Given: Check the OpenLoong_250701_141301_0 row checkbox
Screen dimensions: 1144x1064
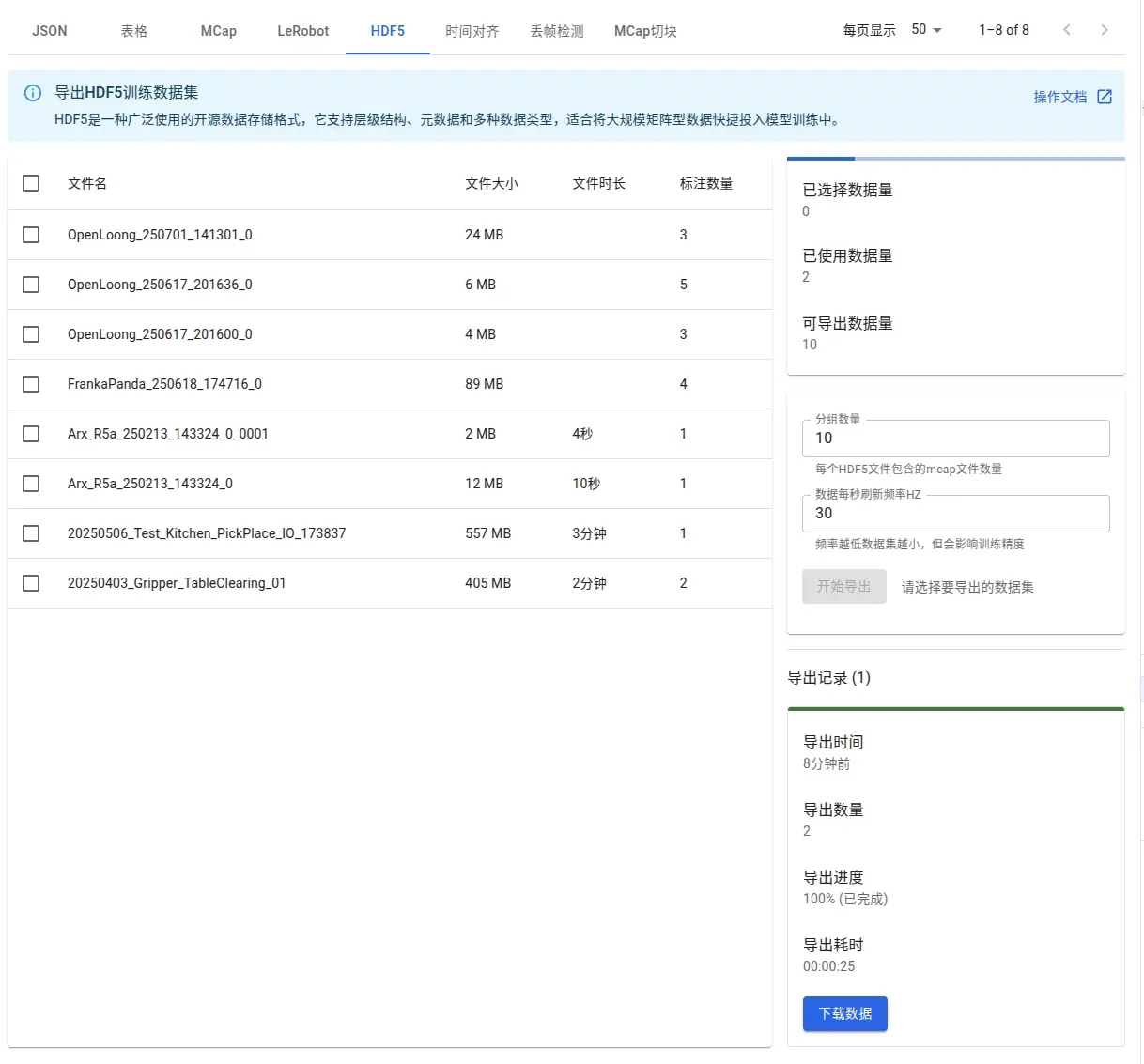Looking at the screenshot, I should (x=31, y=235).
